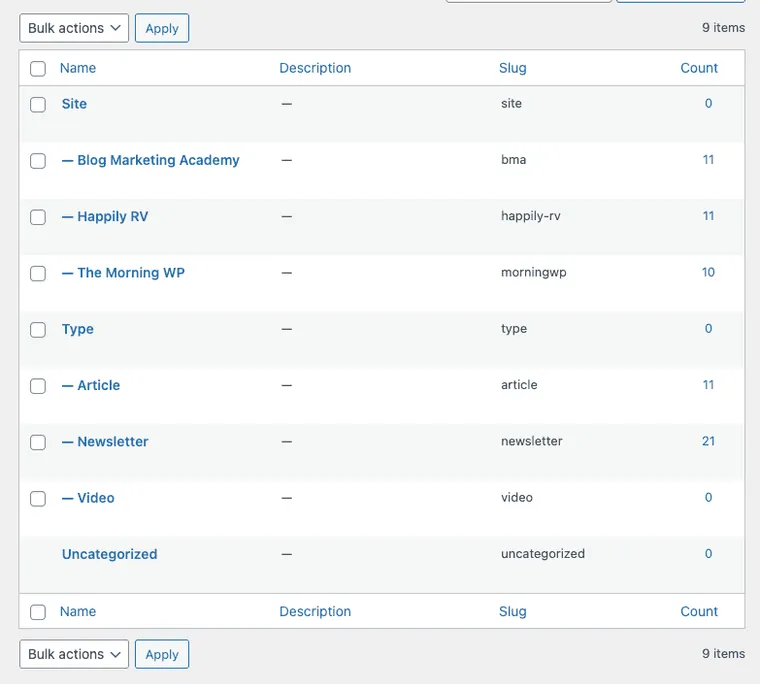Open the Video category link

tap(96, 498)
